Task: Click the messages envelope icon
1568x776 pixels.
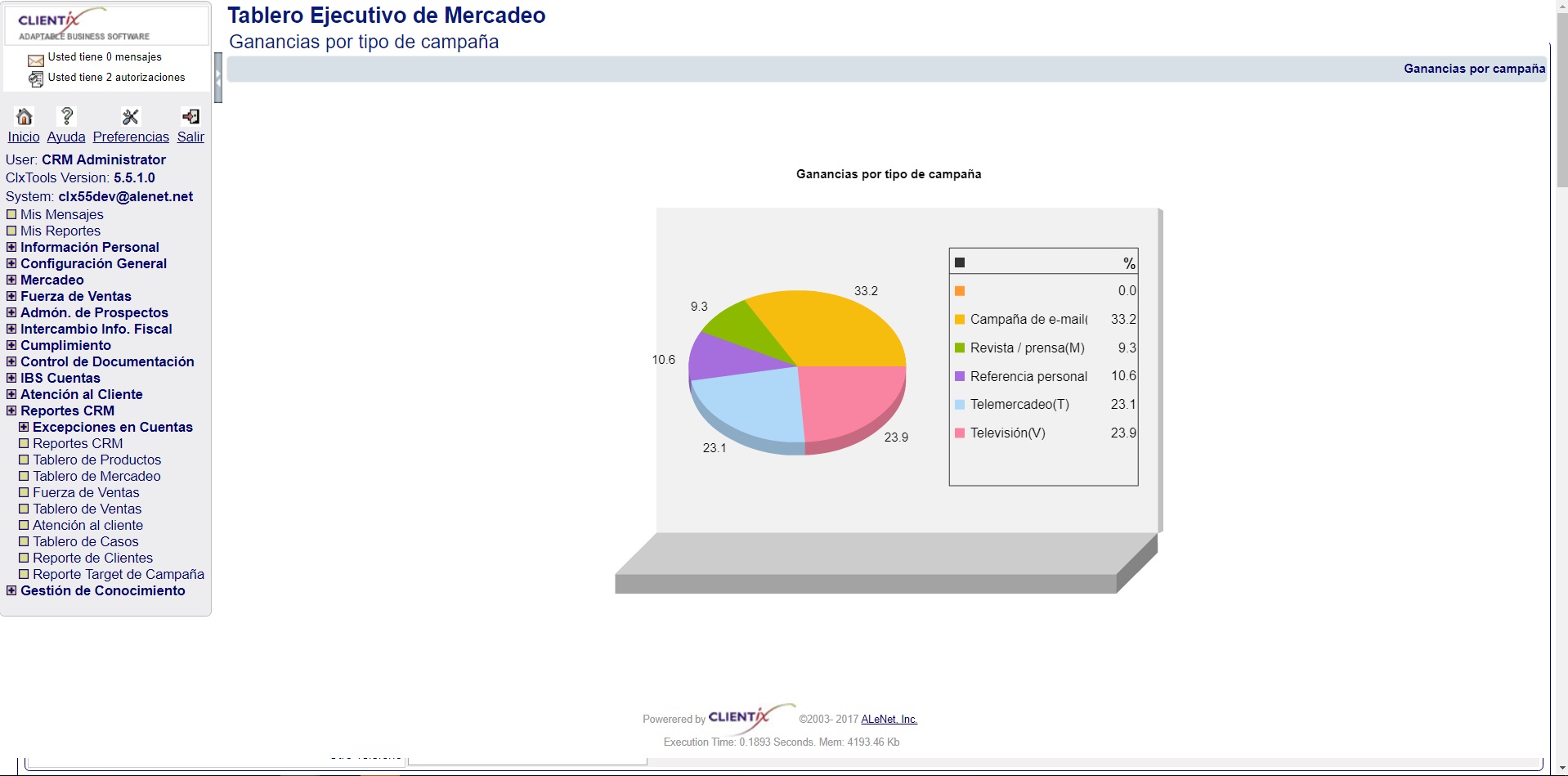Action: [x=35, y=60]
